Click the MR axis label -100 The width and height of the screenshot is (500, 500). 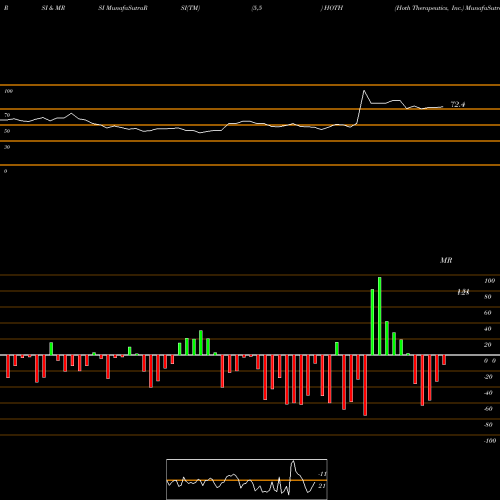[x=489, y=441]
